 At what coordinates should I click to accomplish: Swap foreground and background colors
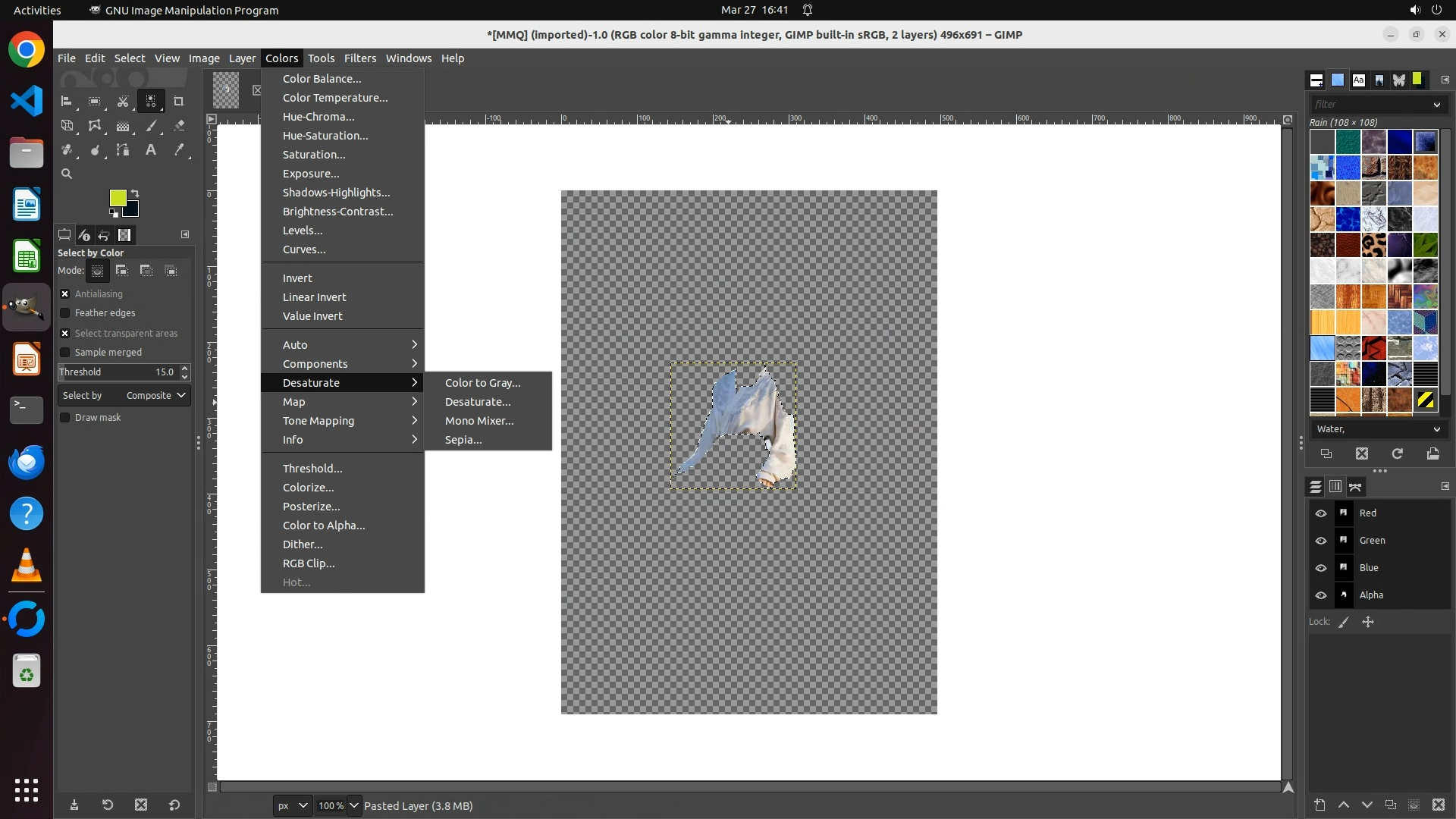click(135, 193)
